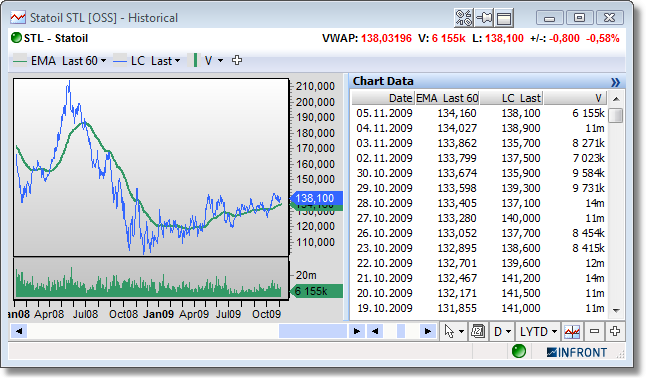Viewport: 646px width, 380px height.
Task: Click the Chart Data scroll down arrow
Action: (x=616, y=310)
